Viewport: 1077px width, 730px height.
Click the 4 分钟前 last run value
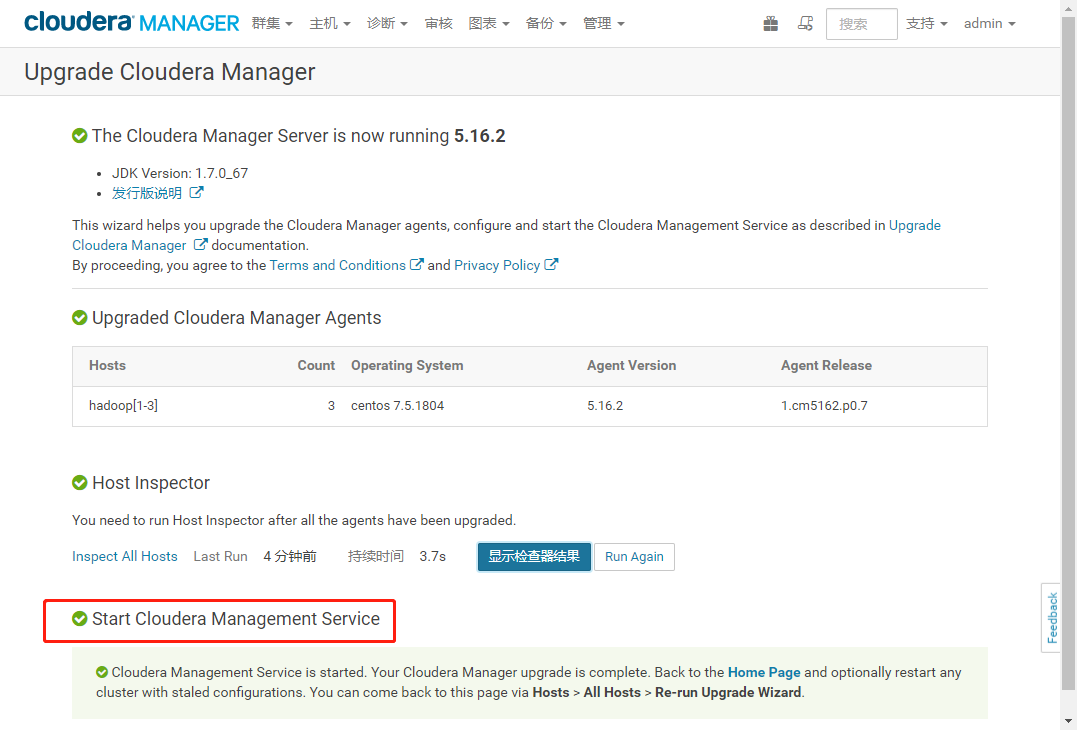point(290,556)
